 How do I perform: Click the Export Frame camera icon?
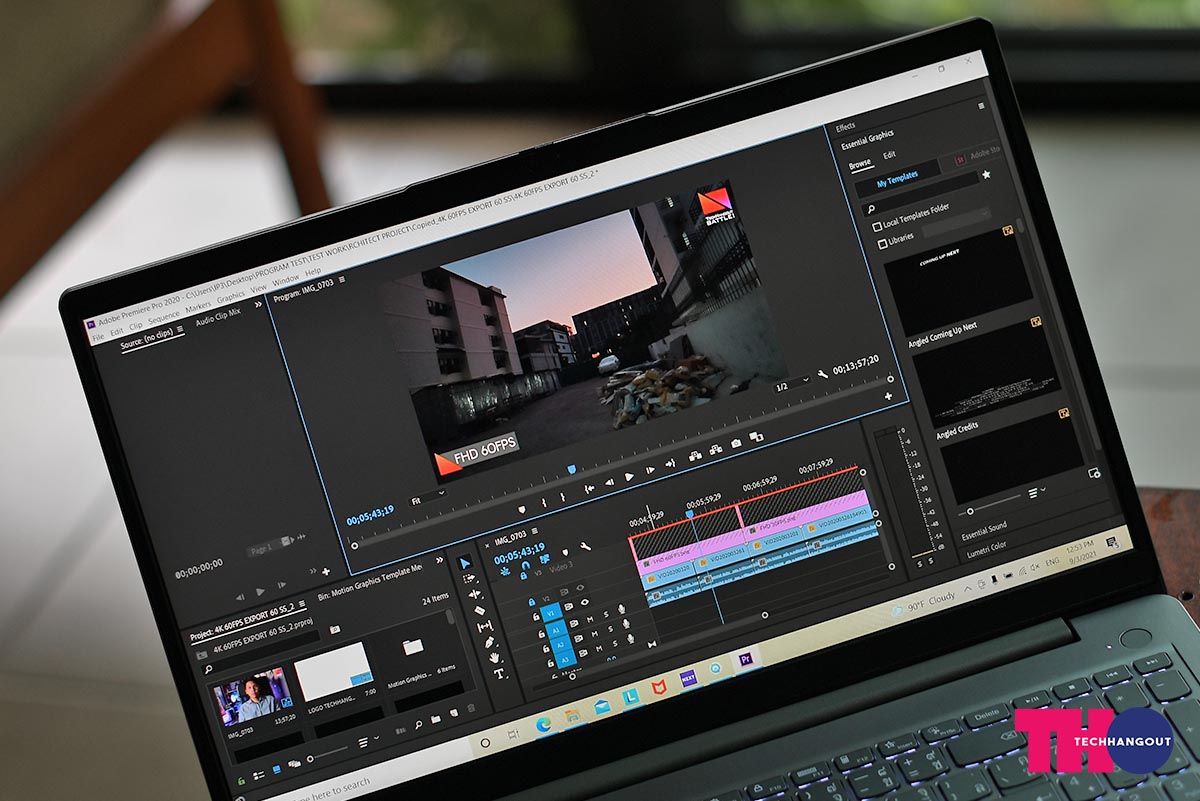[x=736, y=443]
